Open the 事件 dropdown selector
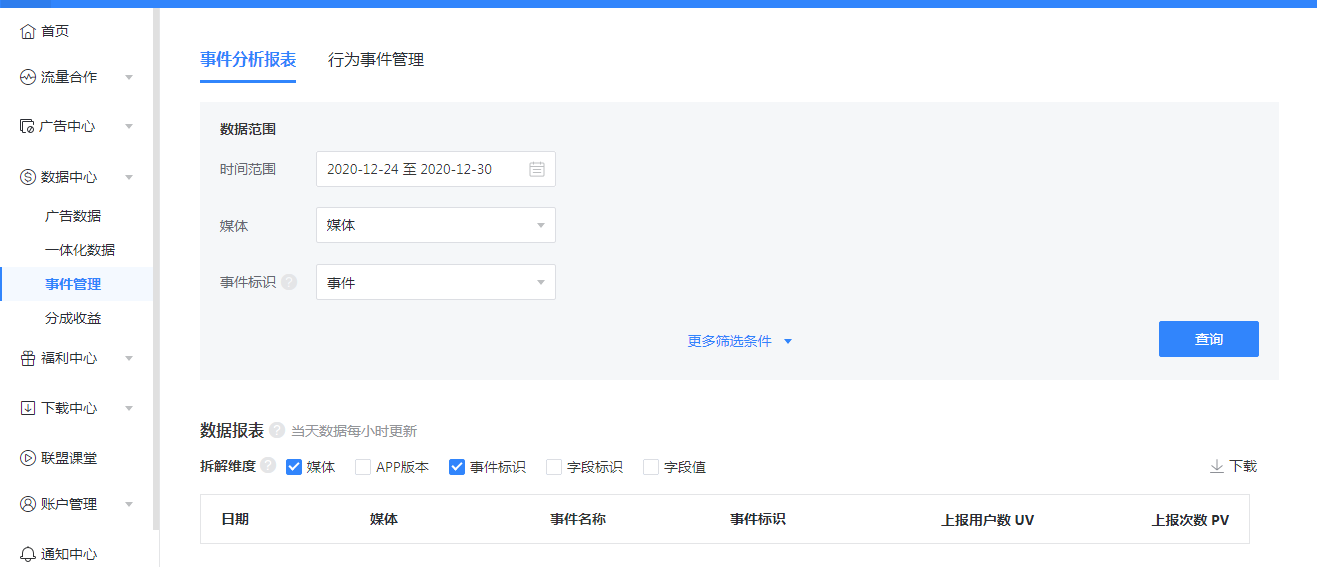 (435, 283)
